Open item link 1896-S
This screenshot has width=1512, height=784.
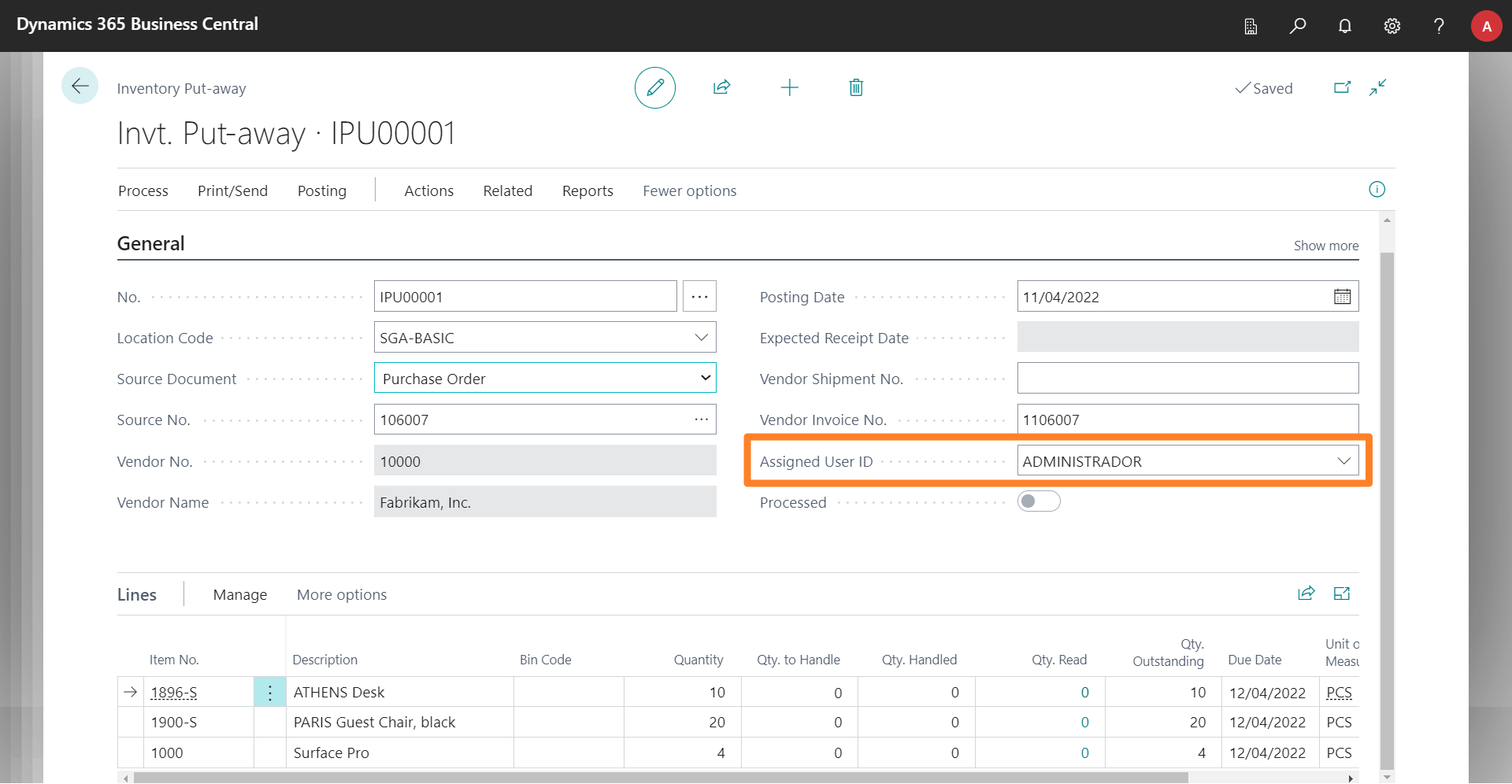(174, 693)
